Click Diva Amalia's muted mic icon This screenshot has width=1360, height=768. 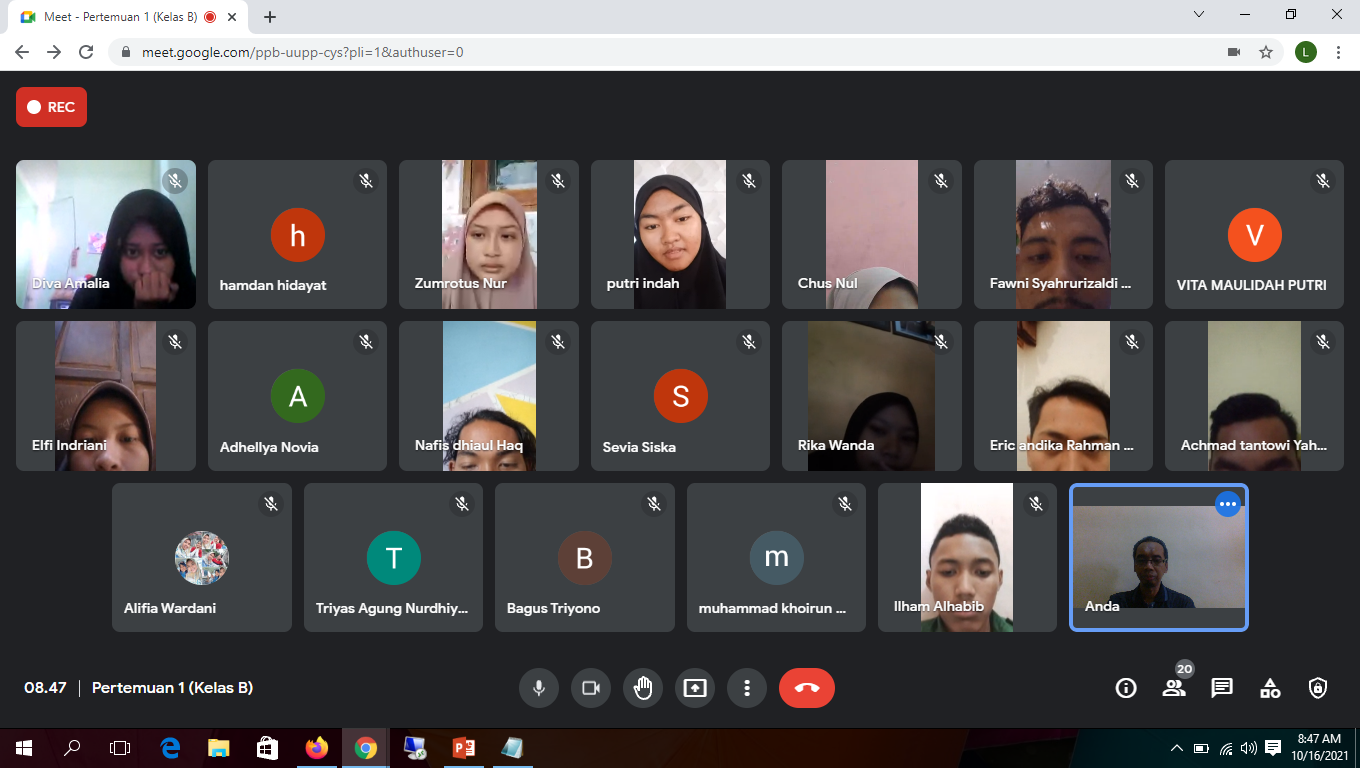(175, 180)
